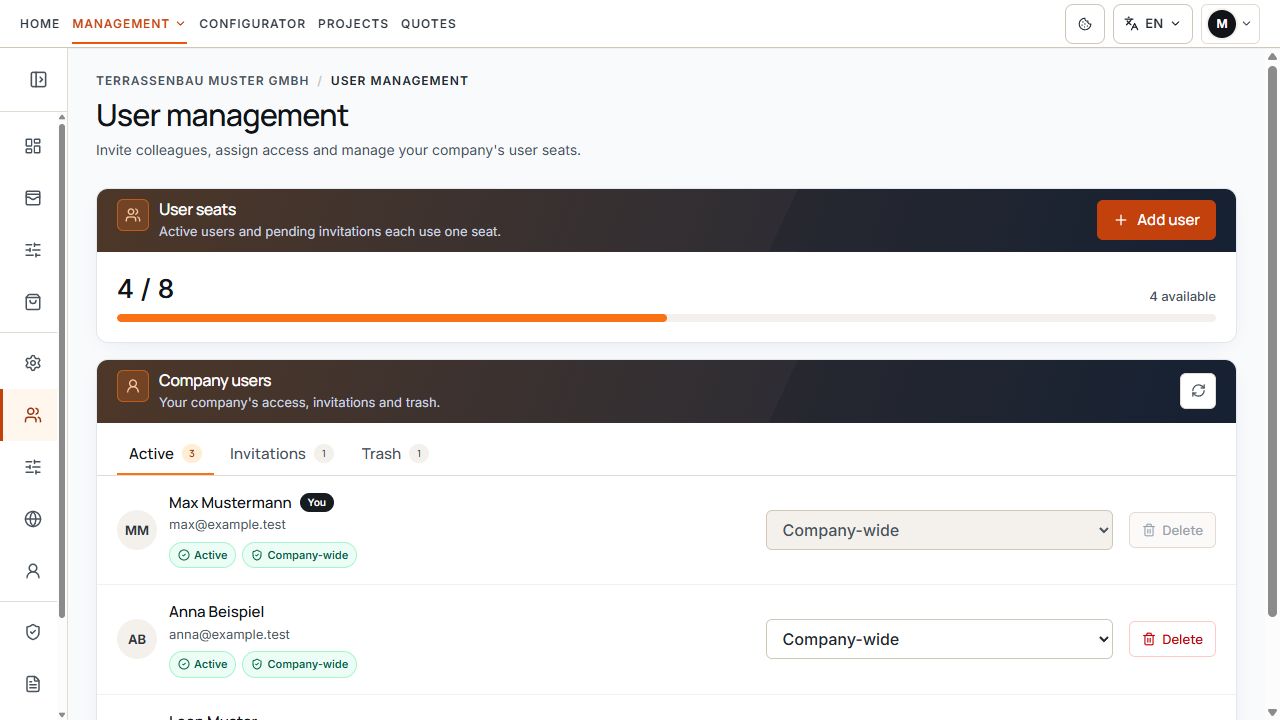Click the main page vertical scrollbar
Screen dimensions: 1280x720
click(1273, 340)
